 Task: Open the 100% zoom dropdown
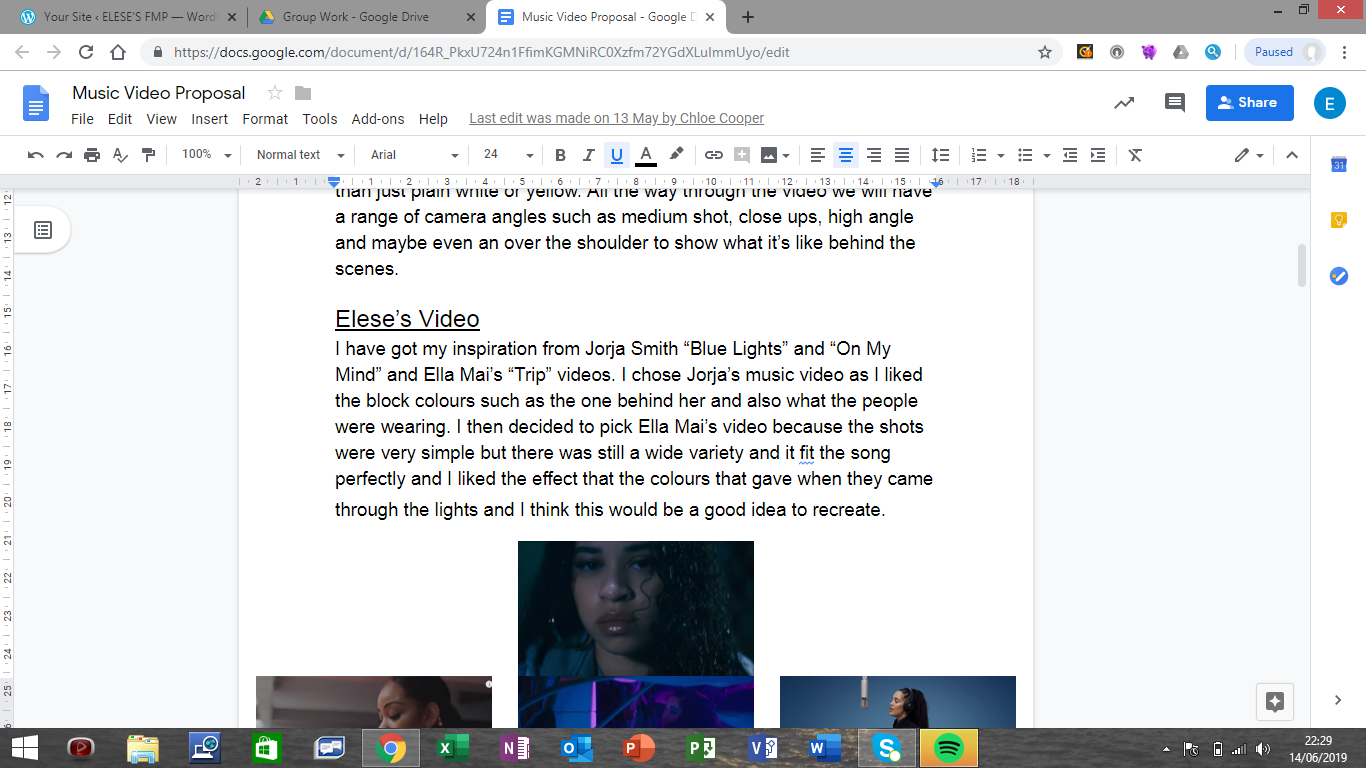click(206, 155)
